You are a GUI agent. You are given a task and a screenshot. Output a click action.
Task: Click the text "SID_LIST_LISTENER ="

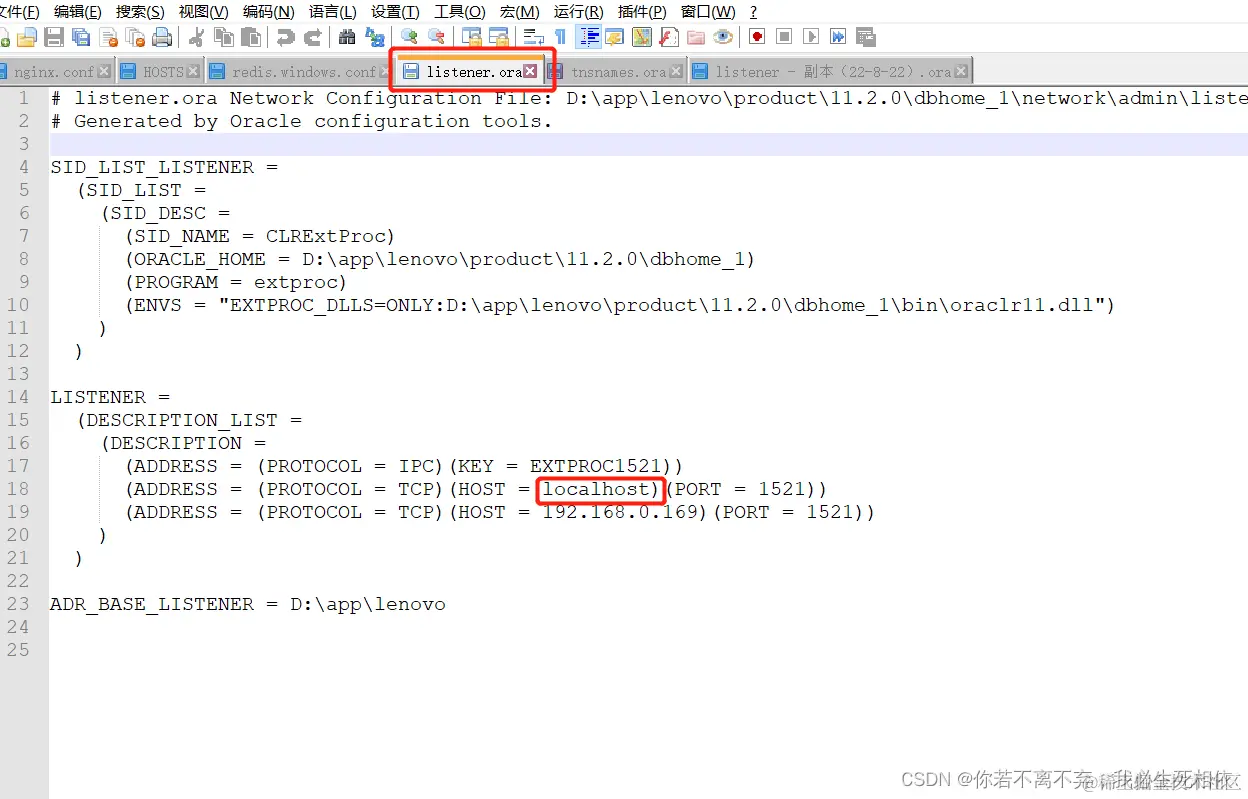164,167
